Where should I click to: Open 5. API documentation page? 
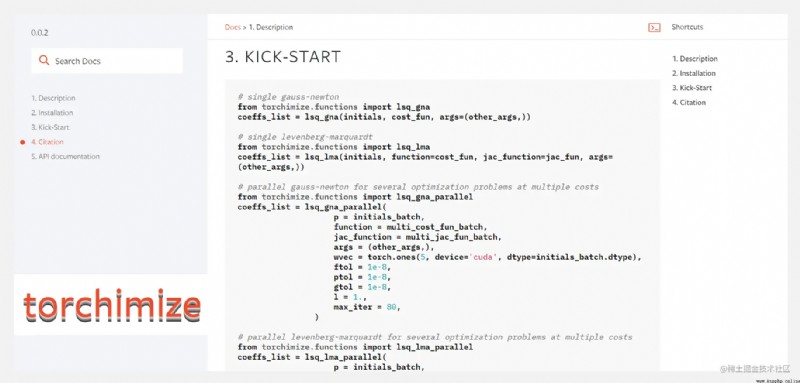click(x=65, y=157)
